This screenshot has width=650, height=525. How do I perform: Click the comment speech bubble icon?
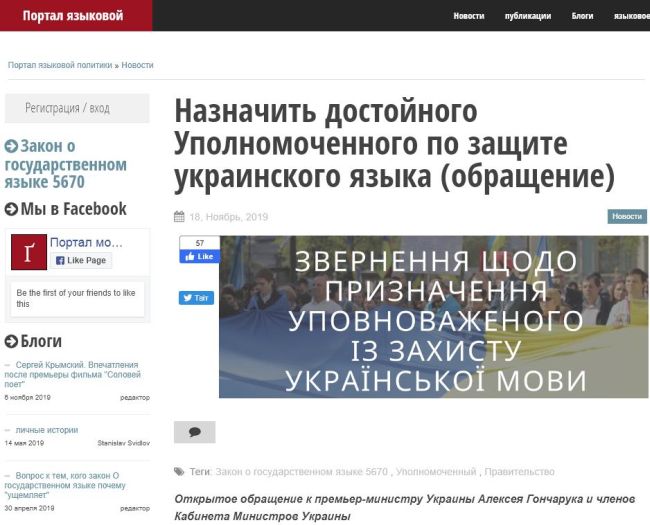[x=194, y=432]
